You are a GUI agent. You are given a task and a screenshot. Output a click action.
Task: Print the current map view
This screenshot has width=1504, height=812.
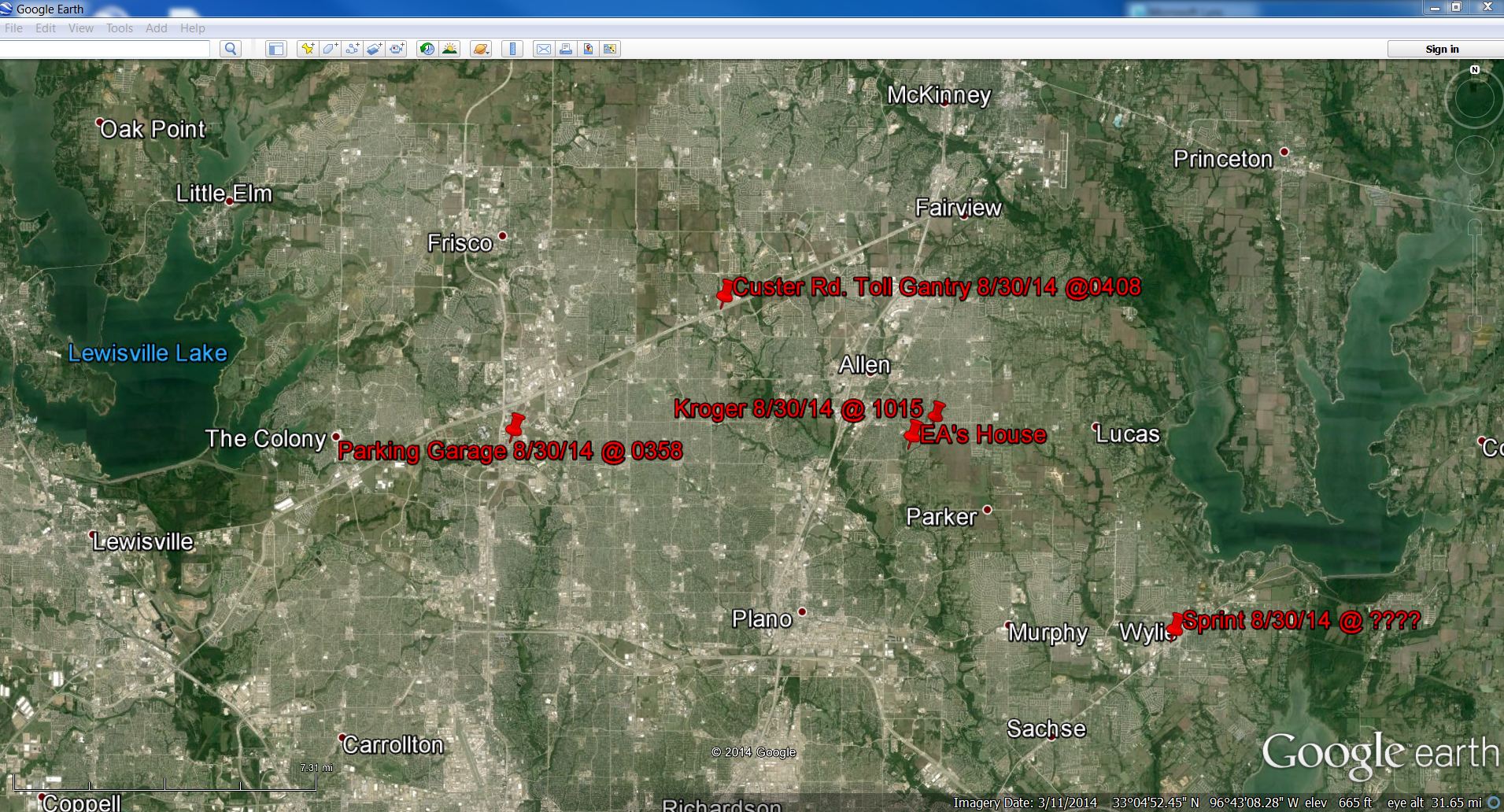click(565, 49)
